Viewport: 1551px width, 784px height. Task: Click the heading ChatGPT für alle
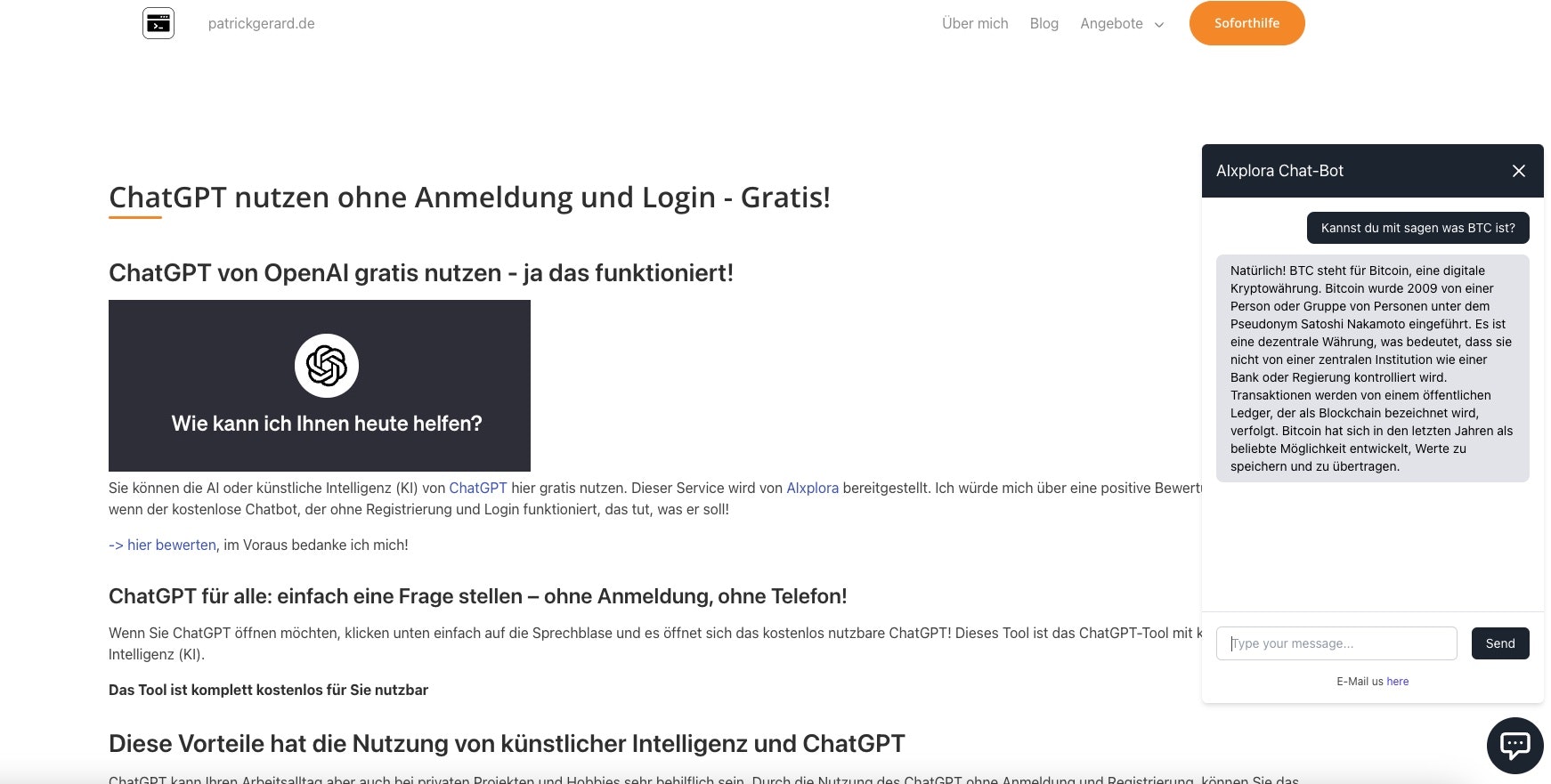pos(477,596)
